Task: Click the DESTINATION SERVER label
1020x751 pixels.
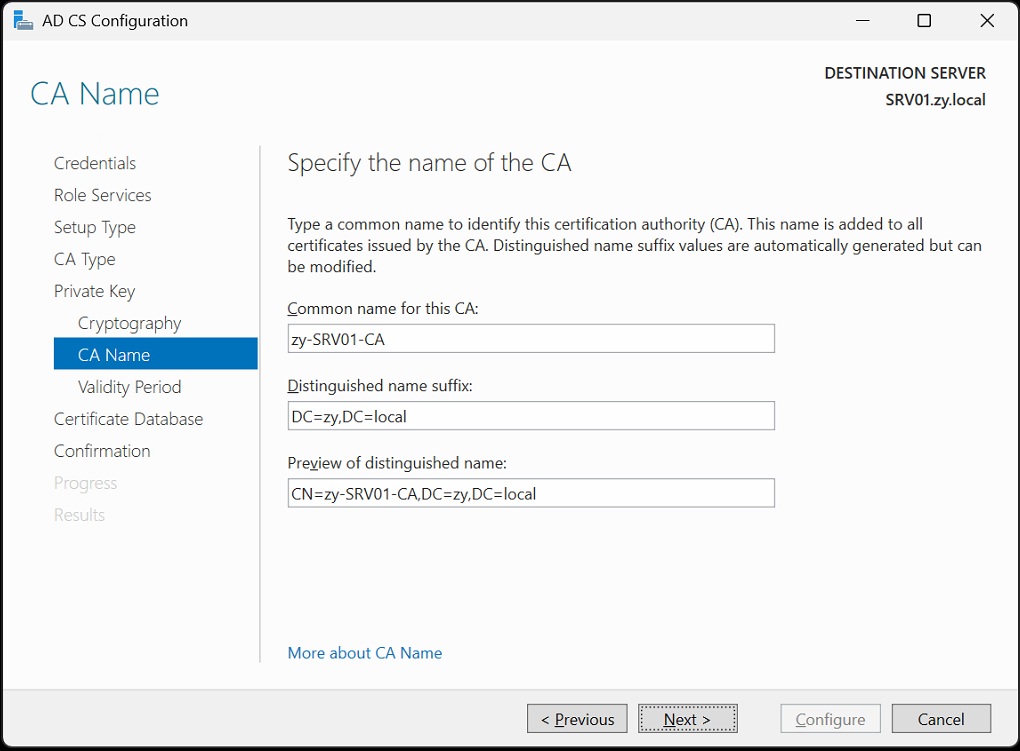Action: pyautogui.click(x=905, y=73)
